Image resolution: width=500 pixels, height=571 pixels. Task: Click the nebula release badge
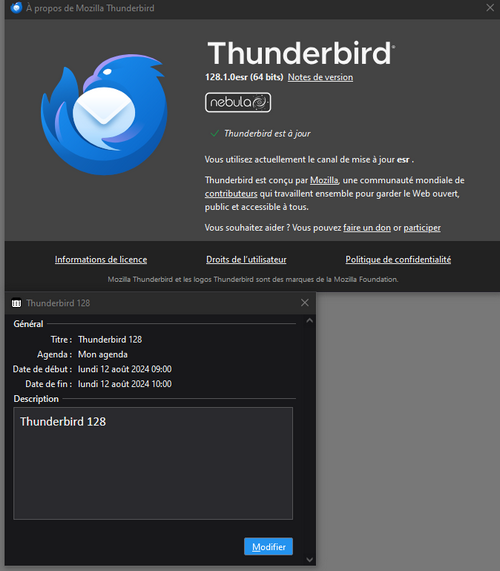238,102
